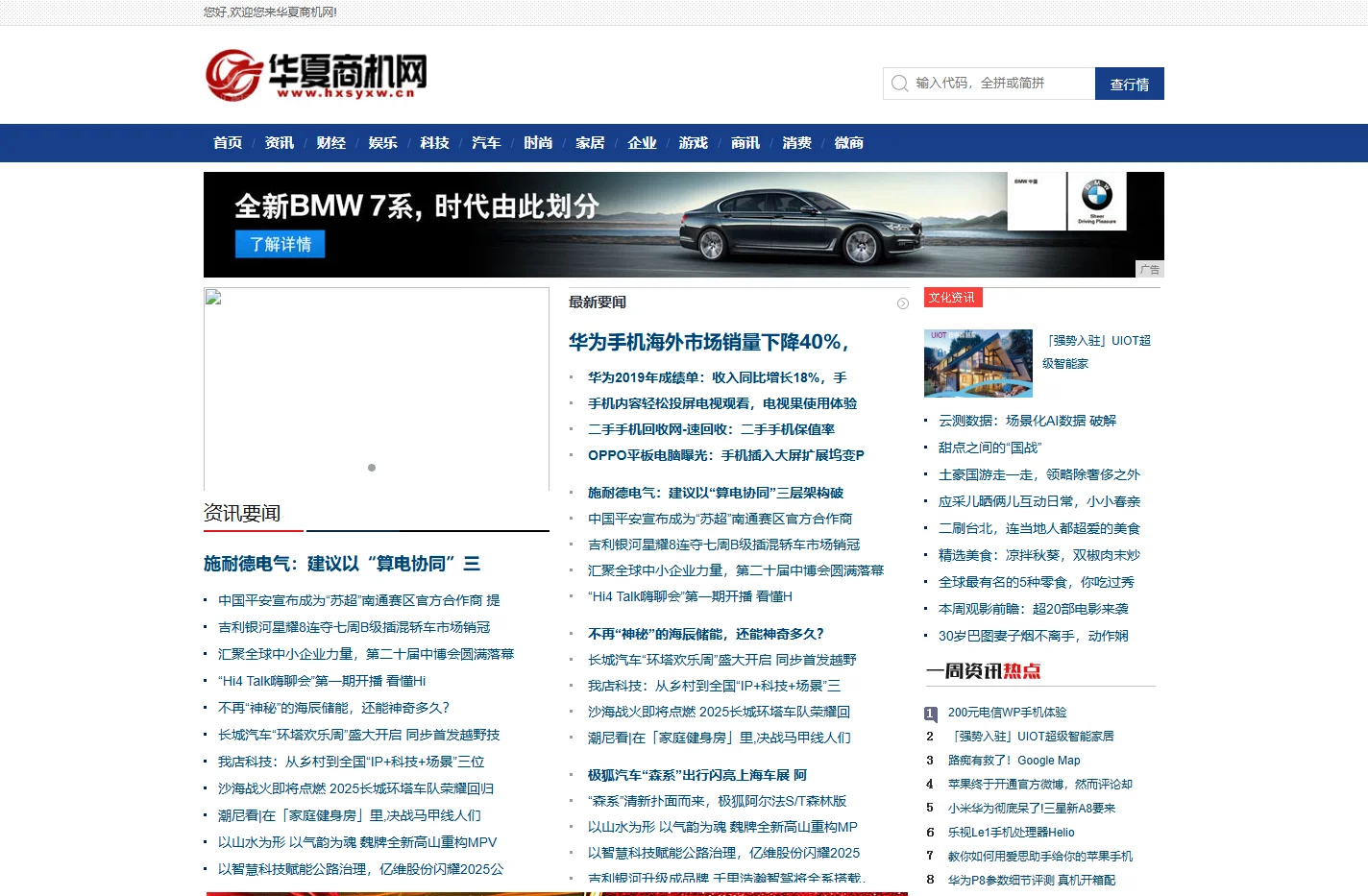The width and height of the screenshot is (1368, 896).
Task: Open 全球最有名的5种零食 article
Action: pyautogui.click(x=1037, y=582)
